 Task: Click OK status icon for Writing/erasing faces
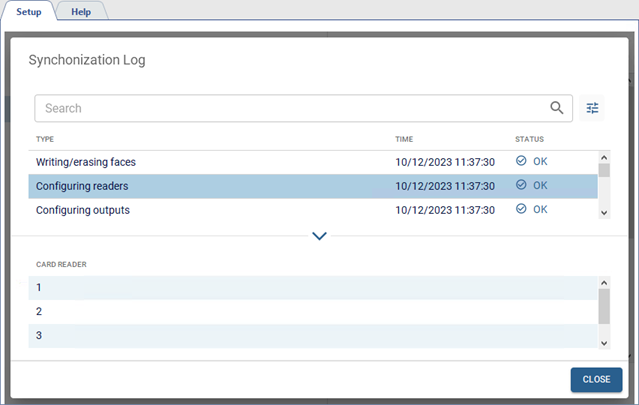tap(521, 161)
